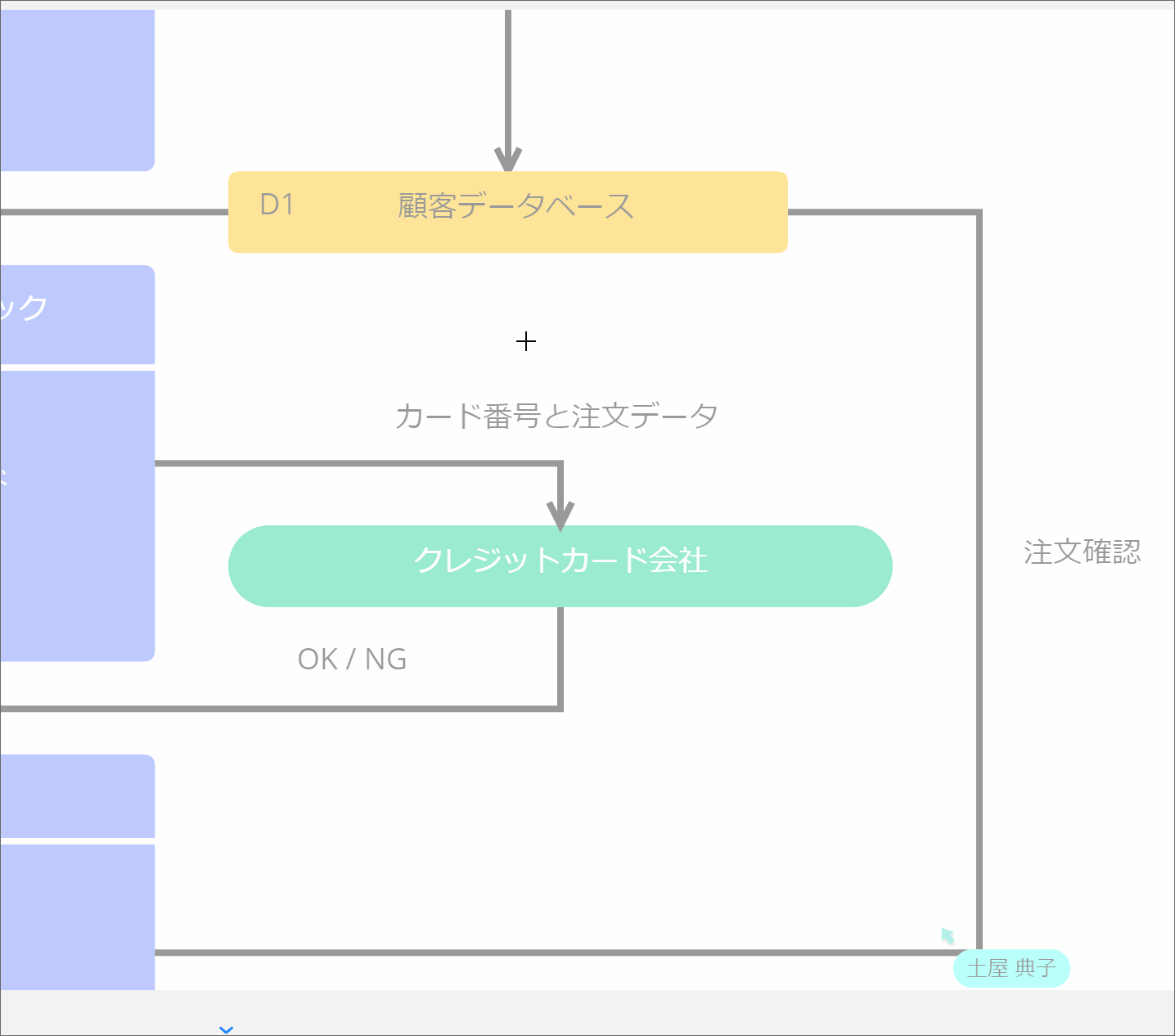Select the cut-off purple box at top left
The width and height of the screenshot is (1175, 1036).
pos(78,90)
